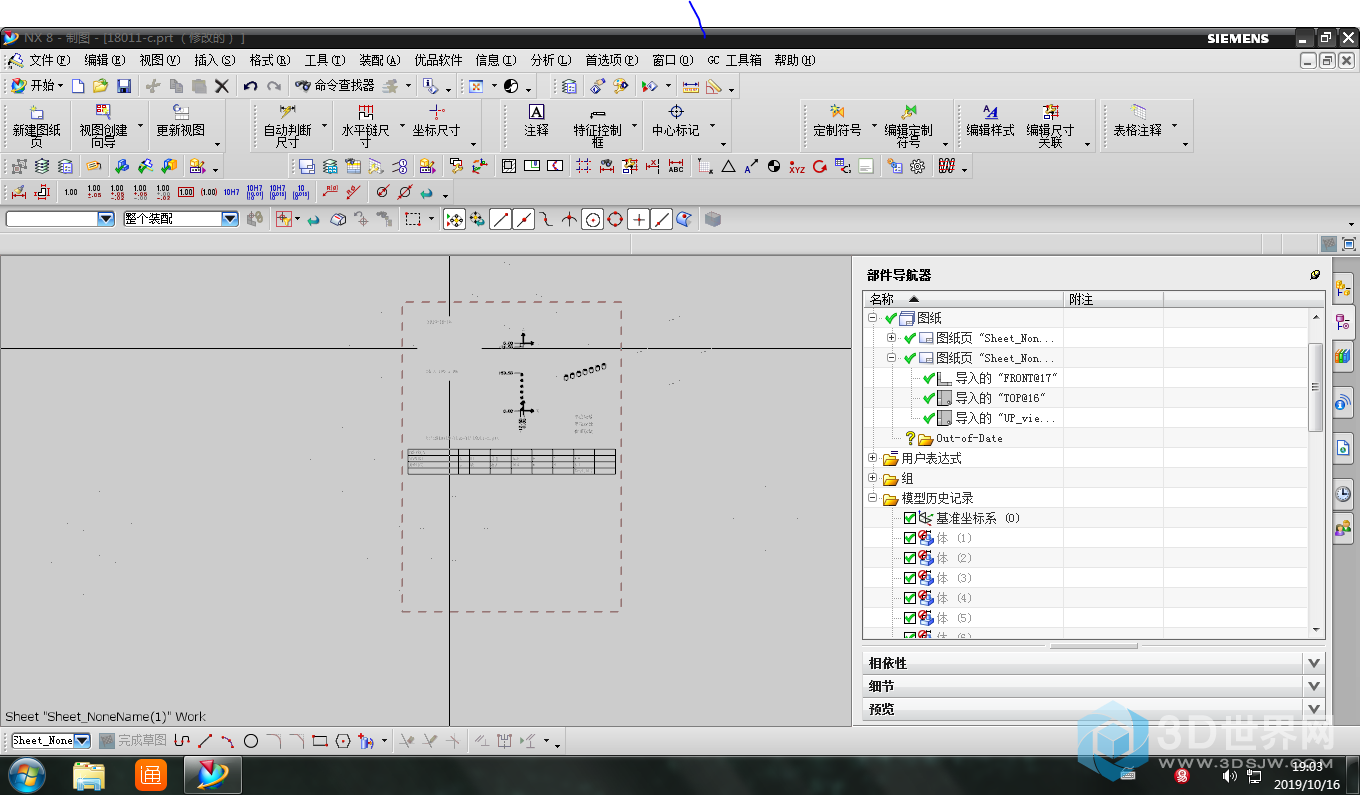This screenshot has height=795, width=1360.
Task: Open File Explorer from taskbar
Action: [89, 774]
